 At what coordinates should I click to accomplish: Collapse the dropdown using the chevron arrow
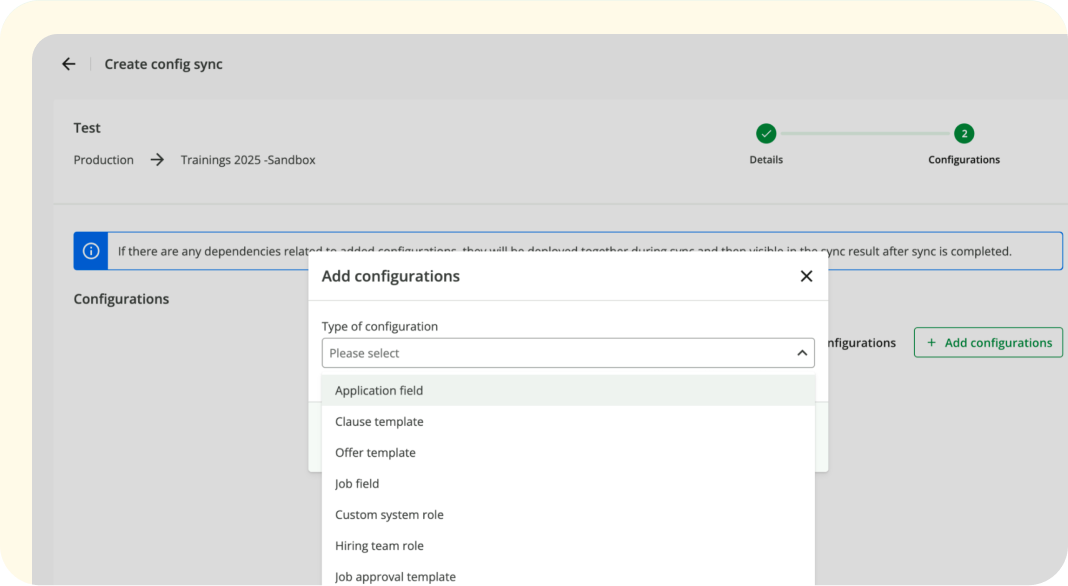click(x=801, y=353)
